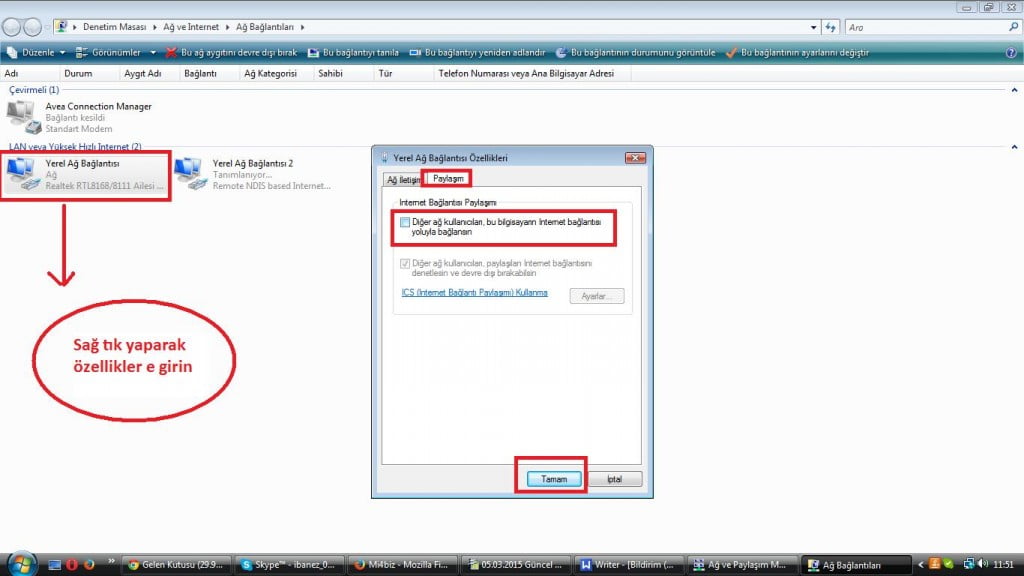1024x576 pixels.
Task: Click the Ara search field
Action: click(x=925, y=26)
